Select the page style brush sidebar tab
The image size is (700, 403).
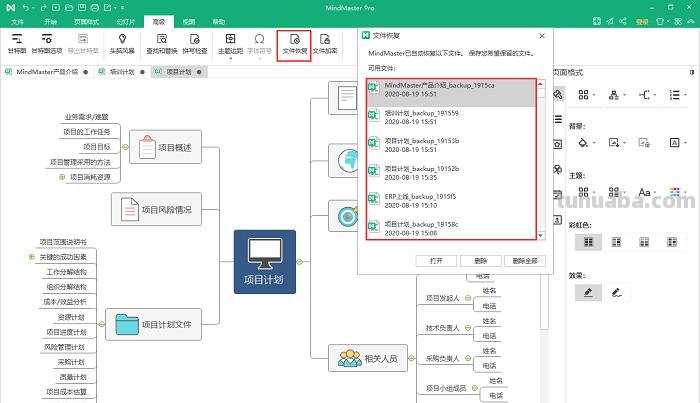(558, 94)
